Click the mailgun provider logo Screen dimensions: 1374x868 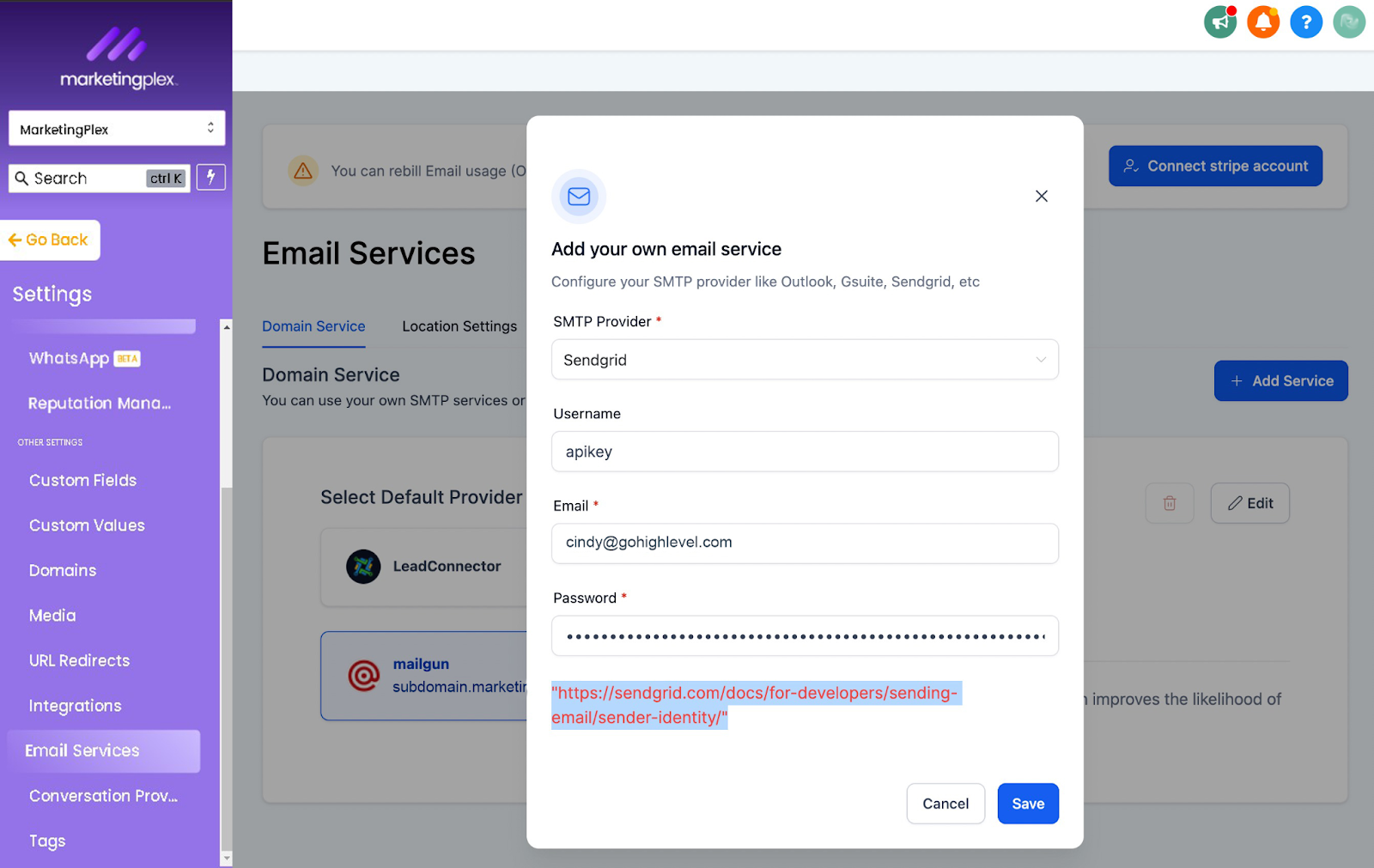(x=364, y=676)
